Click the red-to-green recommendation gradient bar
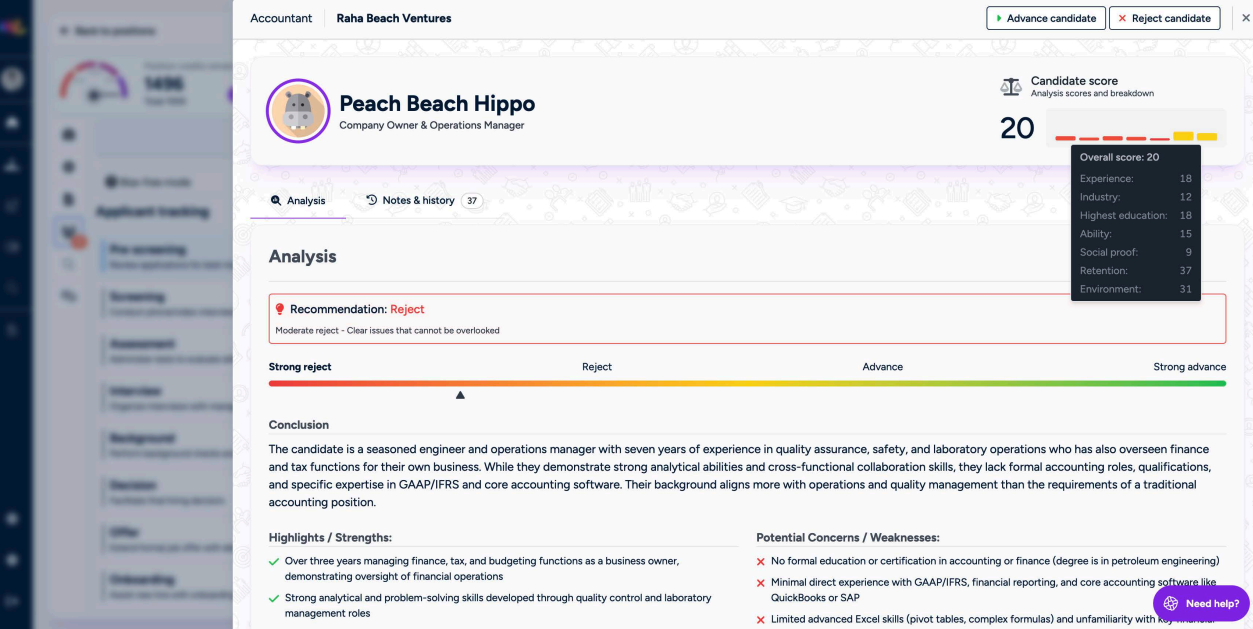 click(746, 383)
